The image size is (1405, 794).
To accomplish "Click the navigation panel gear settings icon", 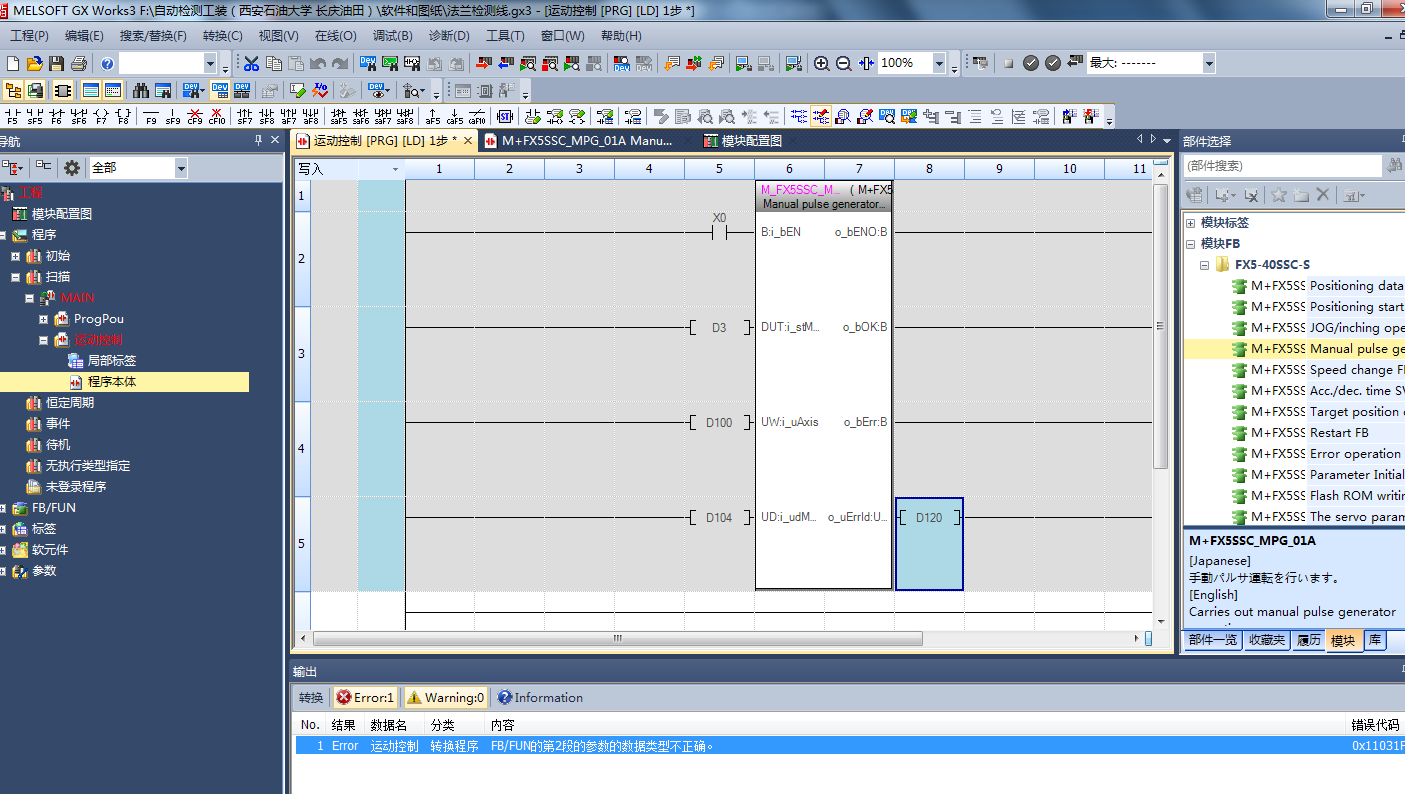I will (72, 168).
